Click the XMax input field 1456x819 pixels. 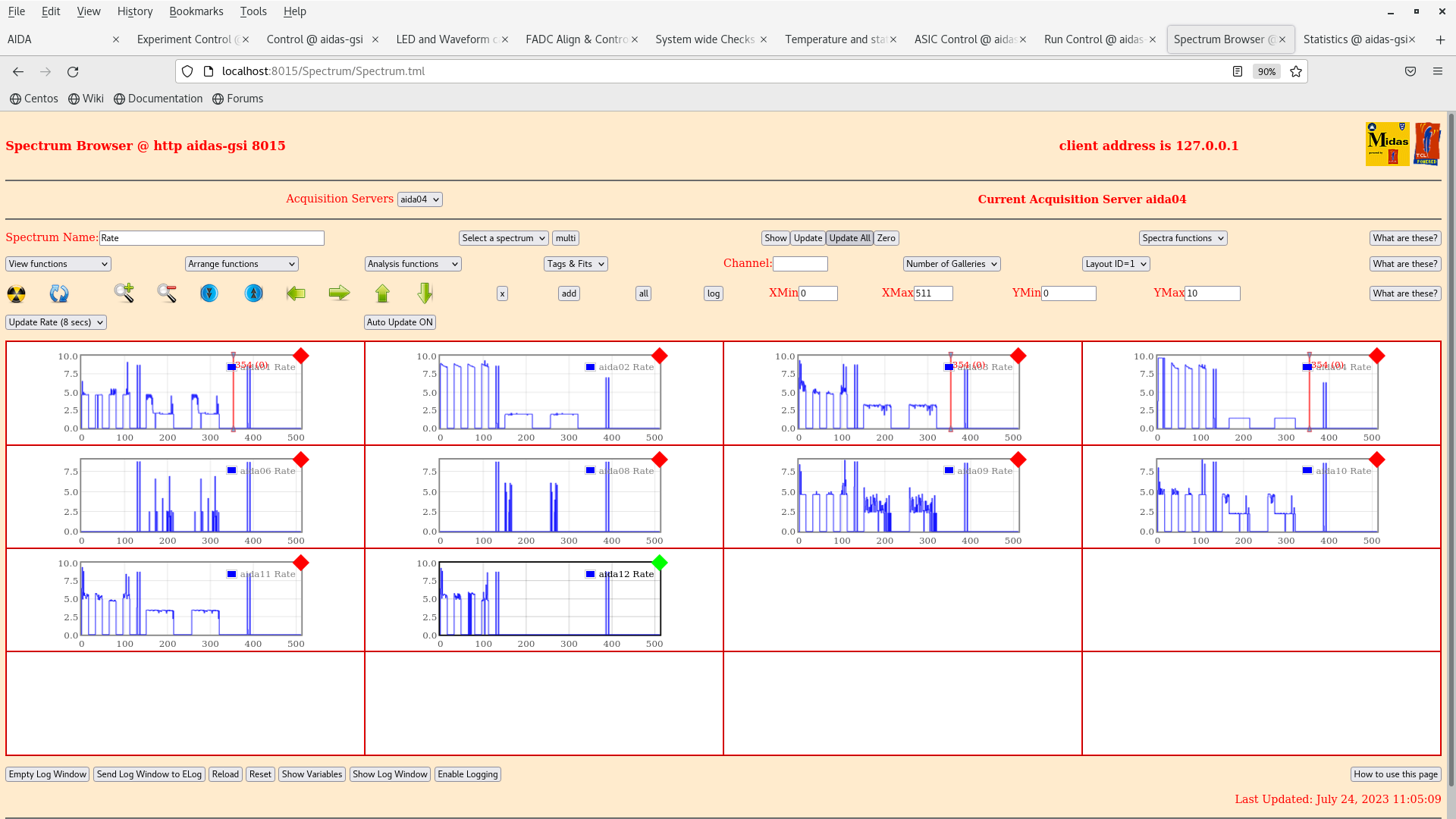pos(933,293)
